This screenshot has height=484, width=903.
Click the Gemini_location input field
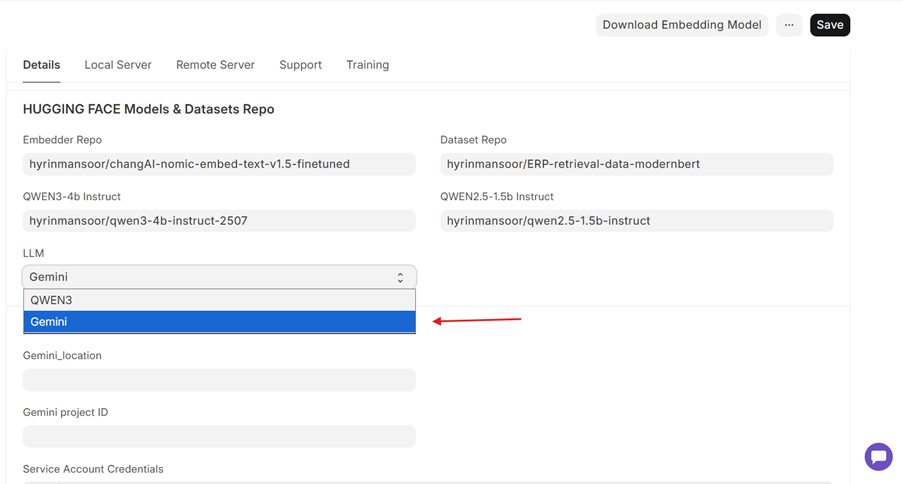[219, 380]
